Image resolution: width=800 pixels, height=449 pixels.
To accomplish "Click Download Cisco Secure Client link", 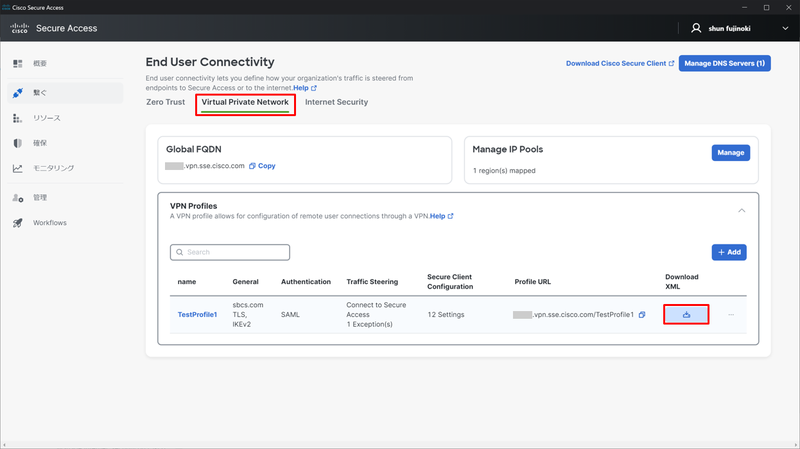I will click(x=620, y=63).
